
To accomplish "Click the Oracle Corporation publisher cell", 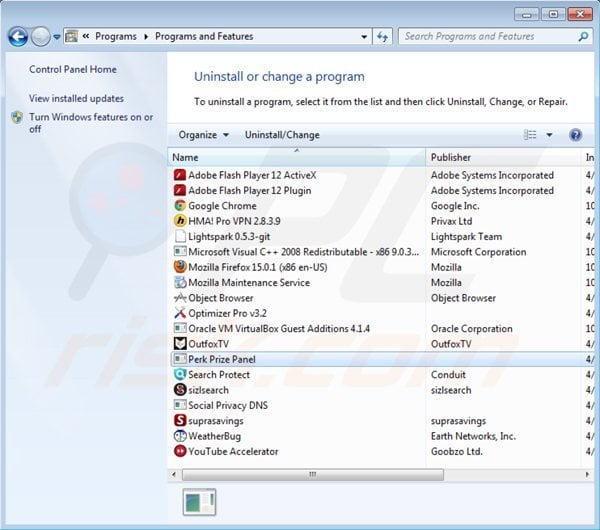I will [471, 329].
